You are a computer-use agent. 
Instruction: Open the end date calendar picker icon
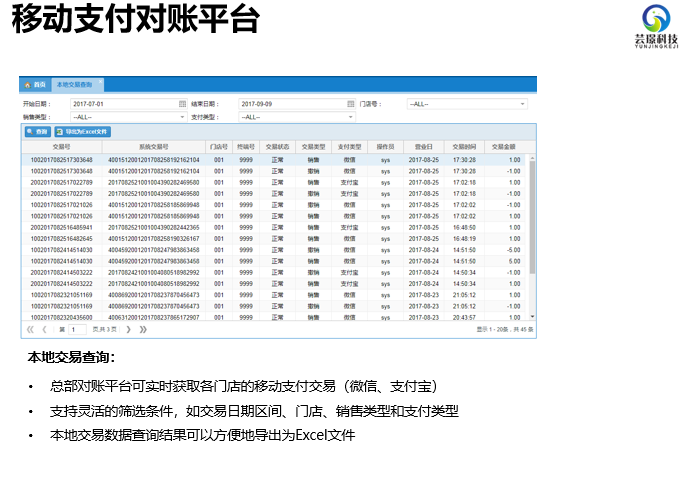pos(350,104)
